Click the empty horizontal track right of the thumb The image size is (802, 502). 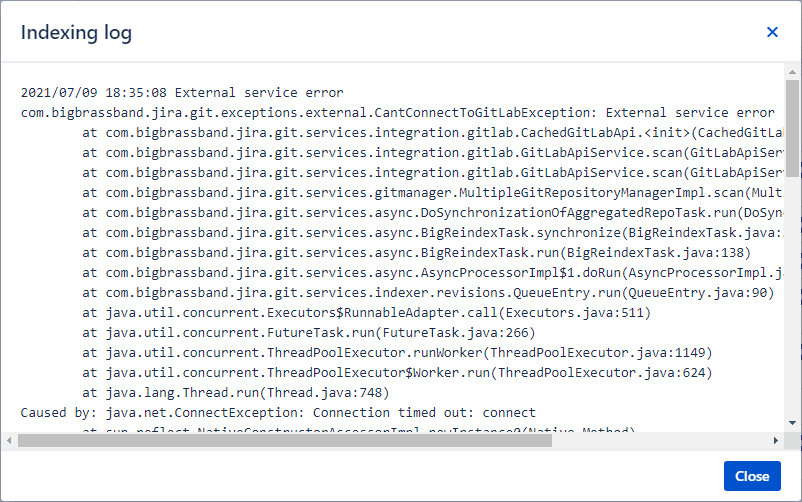tap(661, 441)
